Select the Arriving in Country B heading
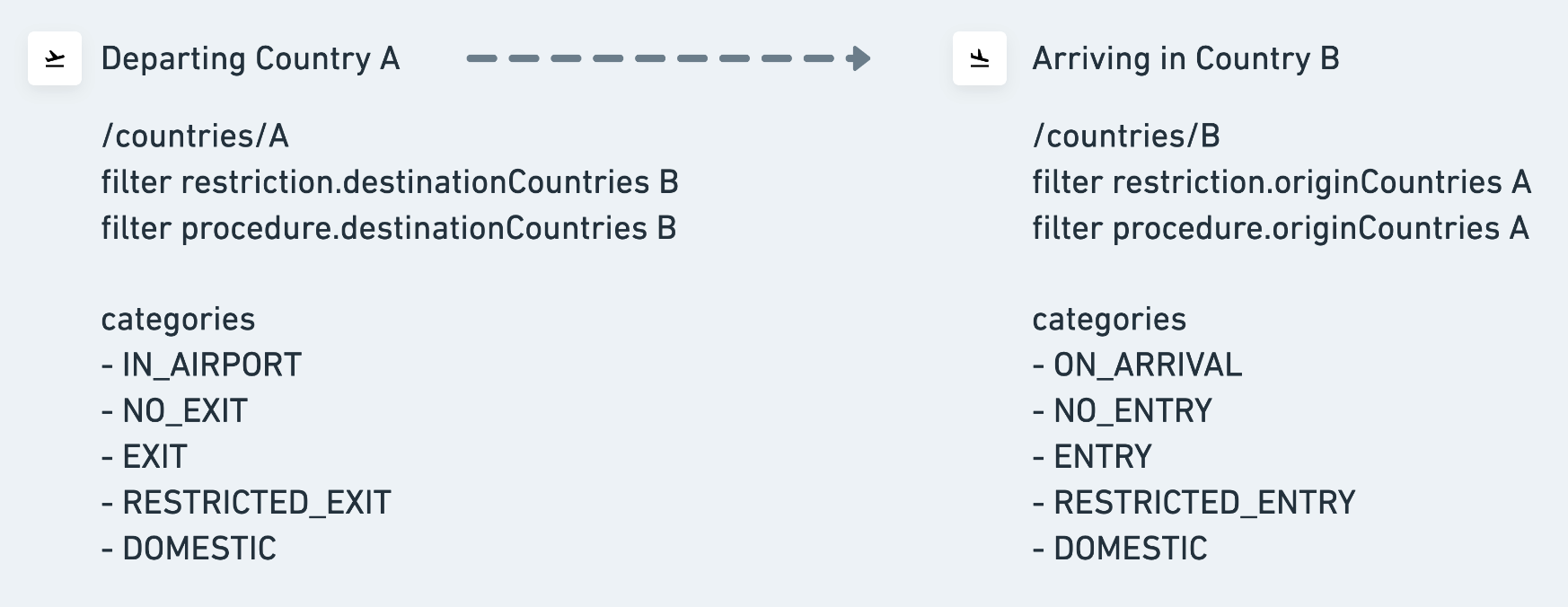Image resolution: width=1568 pixels, height=607 pixels. [1185, 58]
